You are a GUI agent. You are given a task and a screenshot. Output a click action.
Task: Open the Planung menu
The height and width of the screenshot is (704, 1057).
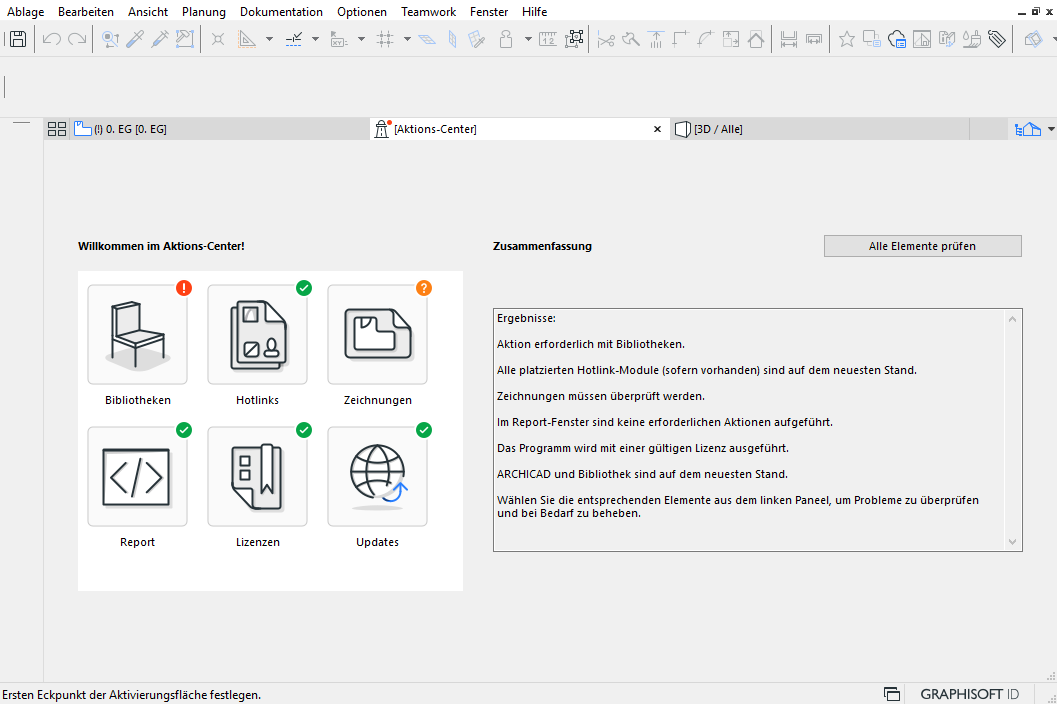(204, 11)
